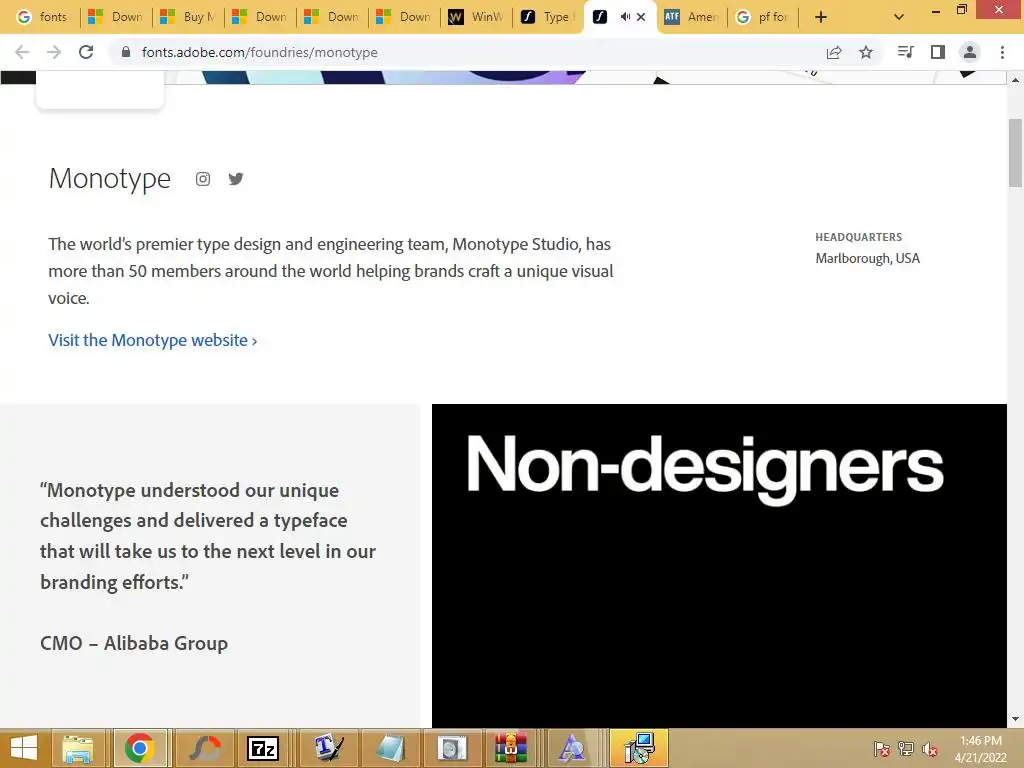Open a new browser tab
This screenshot has width=1024, height=768.
coord(821,17)
